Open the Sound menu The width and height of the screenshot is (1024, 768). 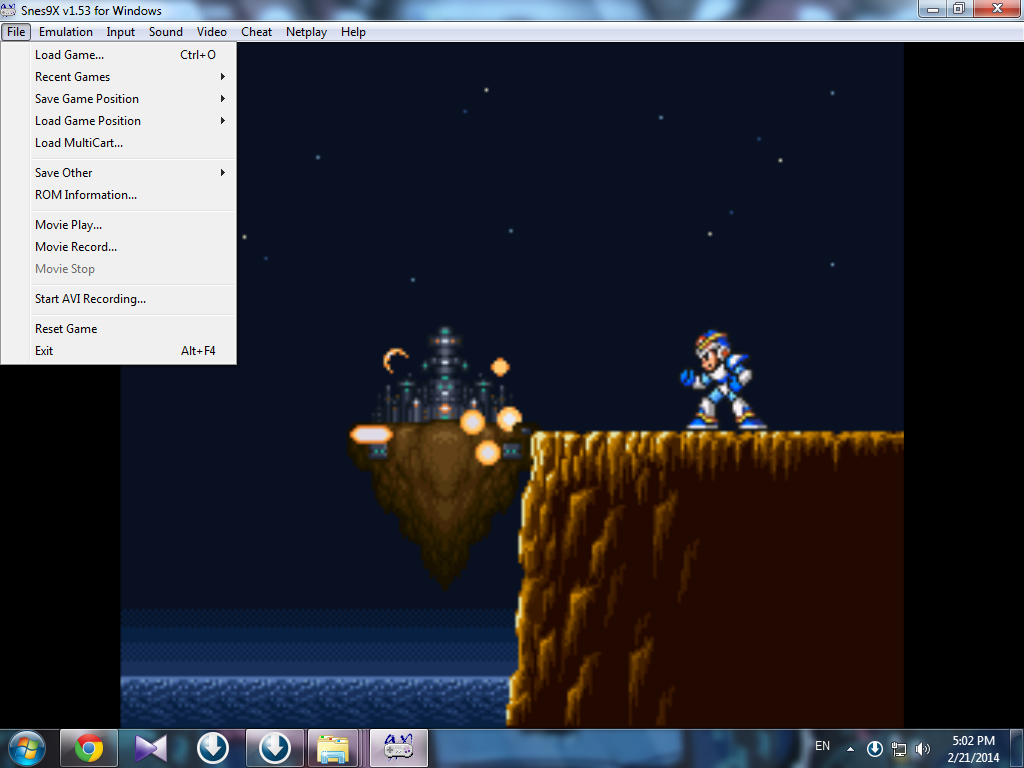pyautogui.click(x=165, y=32)
